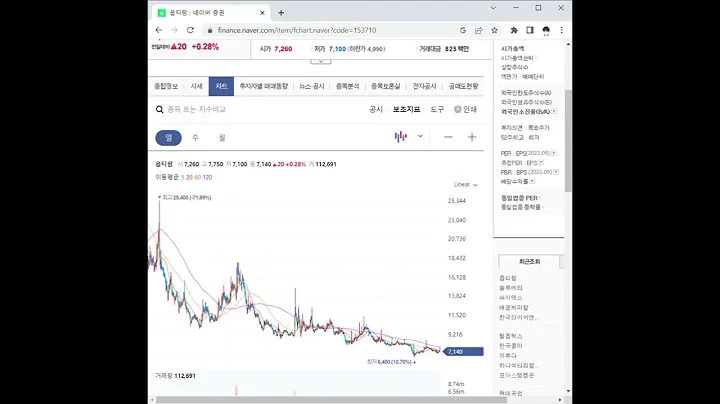Switch to the 시세 tab
This screenshot has width=720, height=404.
(x=197, y=86)
